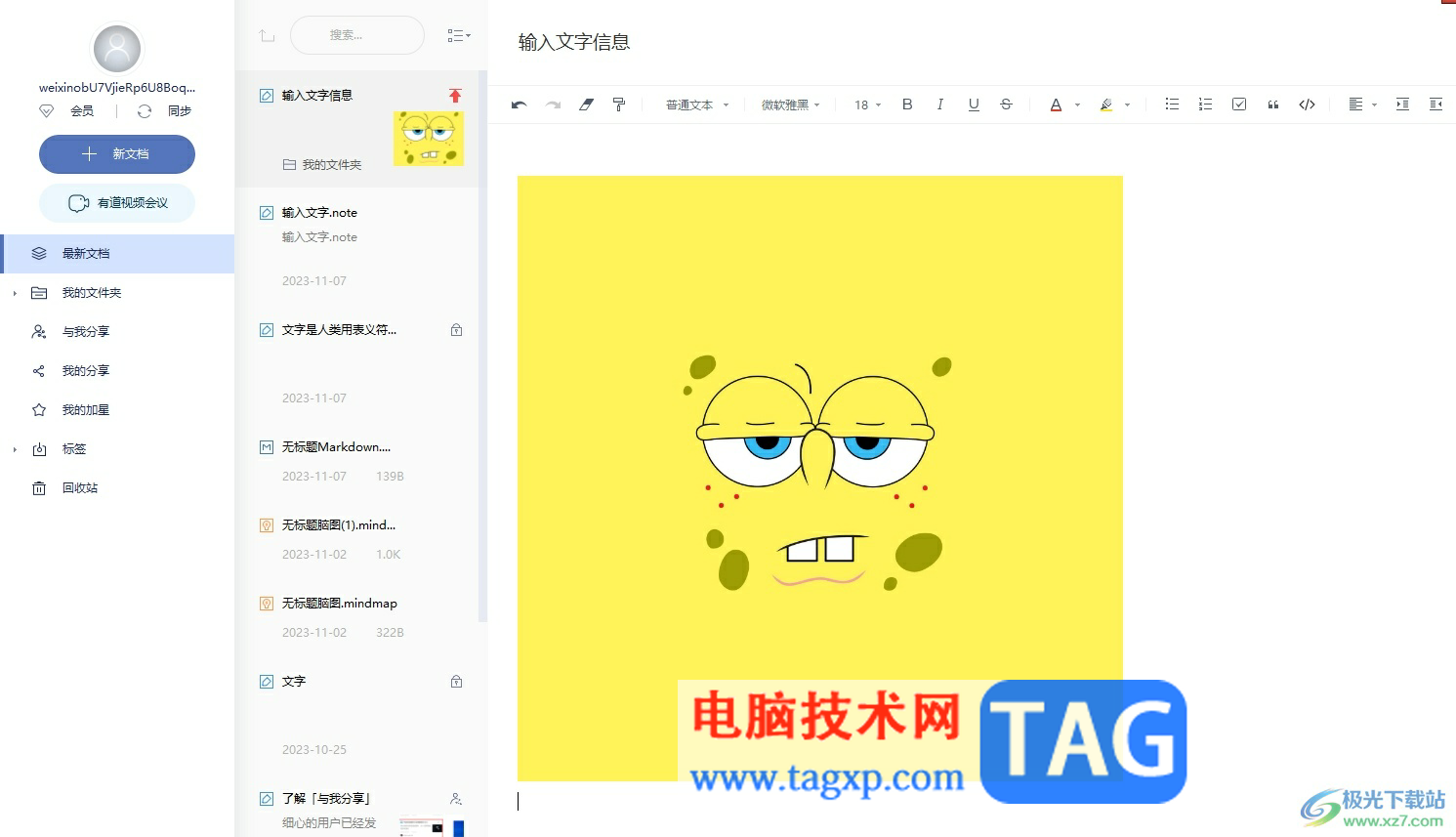Click the member diamond icon
The height and width of the screenshot is (837, 1456).
(x=46, y=111)
